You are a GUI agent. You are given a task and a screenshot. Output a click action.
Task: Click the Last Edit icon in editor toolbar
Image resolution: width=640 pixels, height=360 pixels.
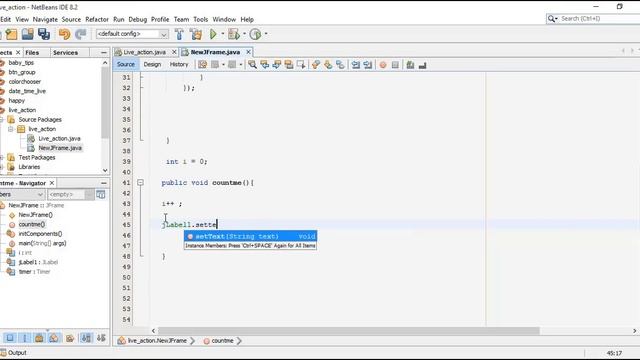(x=202, y=64)
